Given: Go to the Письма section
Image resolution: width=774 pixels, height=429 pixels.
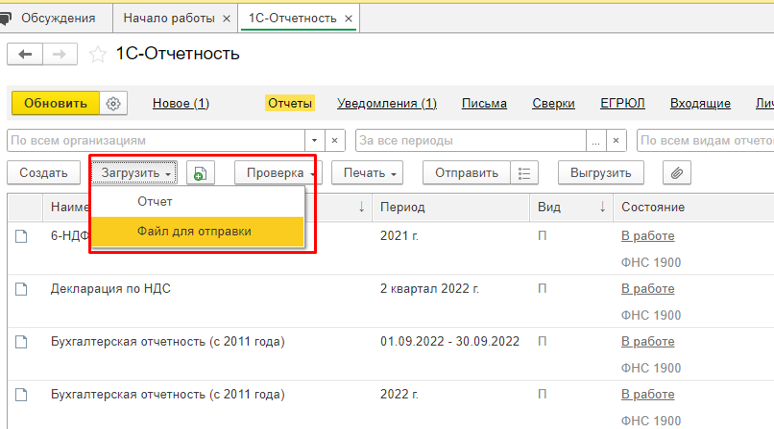Looking at the screenshot, I should (484, 103).
